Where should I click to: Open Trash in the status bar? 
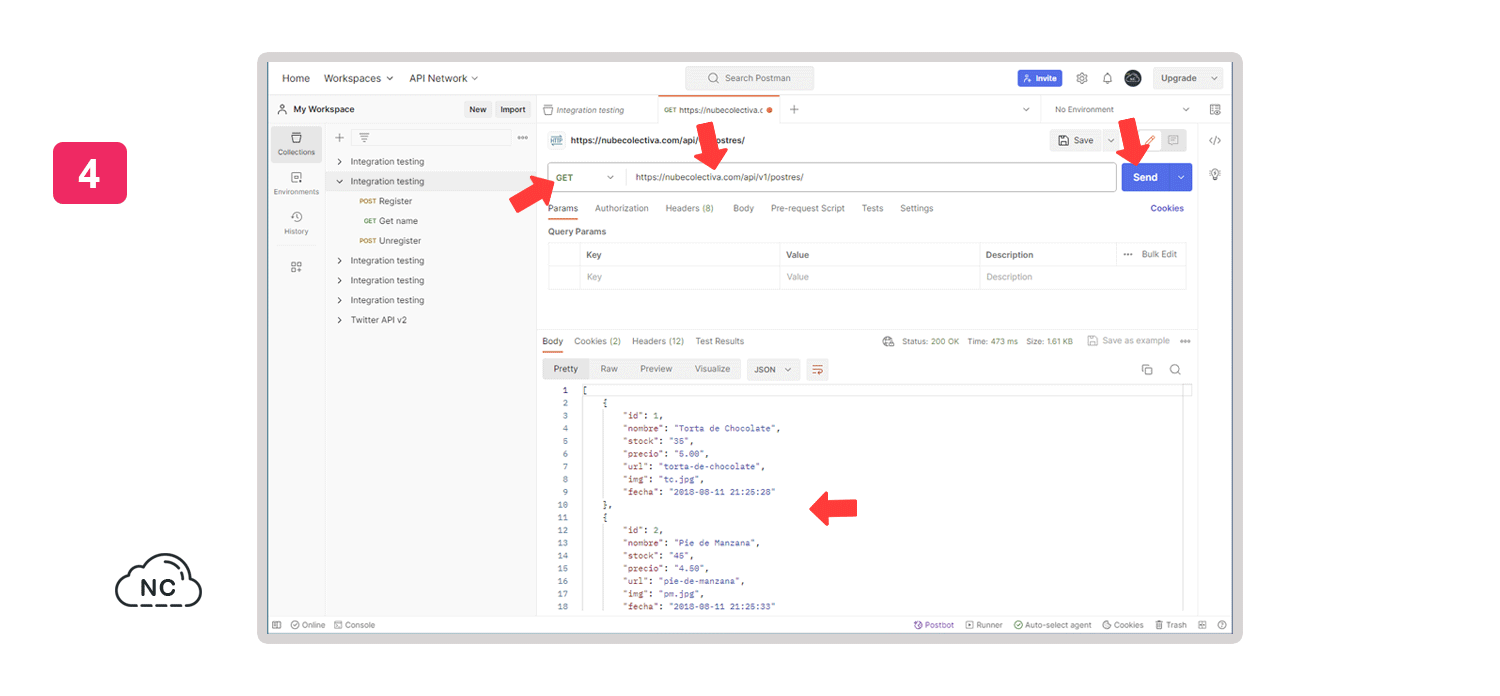1171,625
